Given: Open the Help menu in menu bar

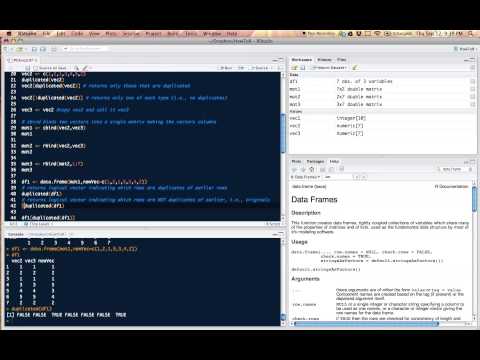Looking at the screenshot, I should [x=232, y=34].
